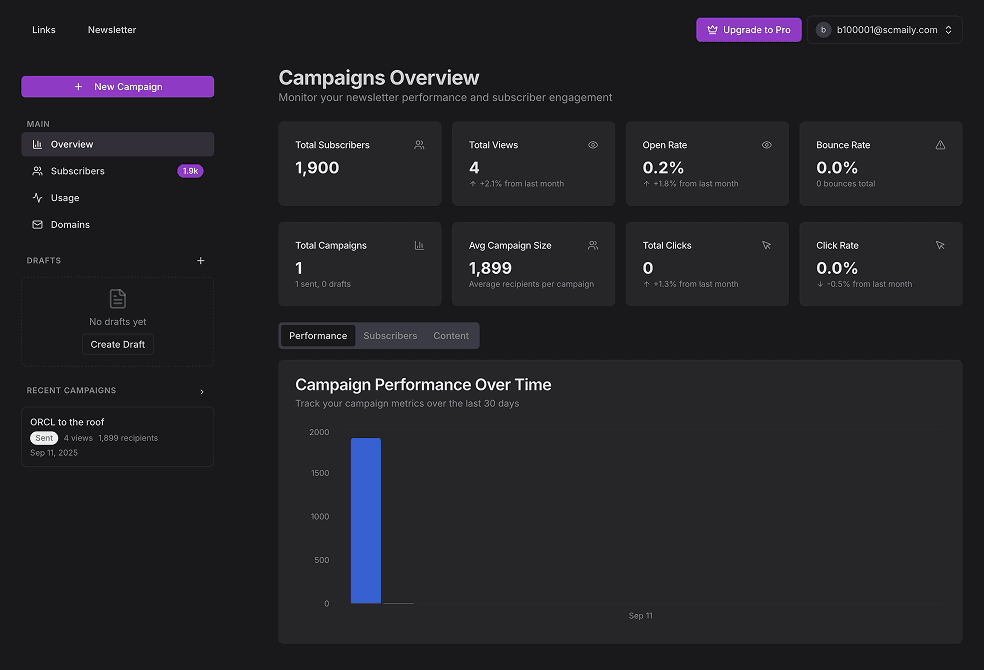Click the cursor icon on Total Clicks card

tap(766, 245)
